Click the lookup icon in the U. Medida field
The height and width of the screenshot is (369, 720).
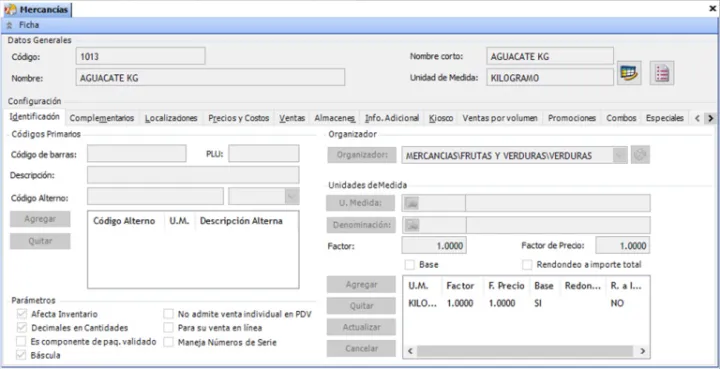click(412, 203)
